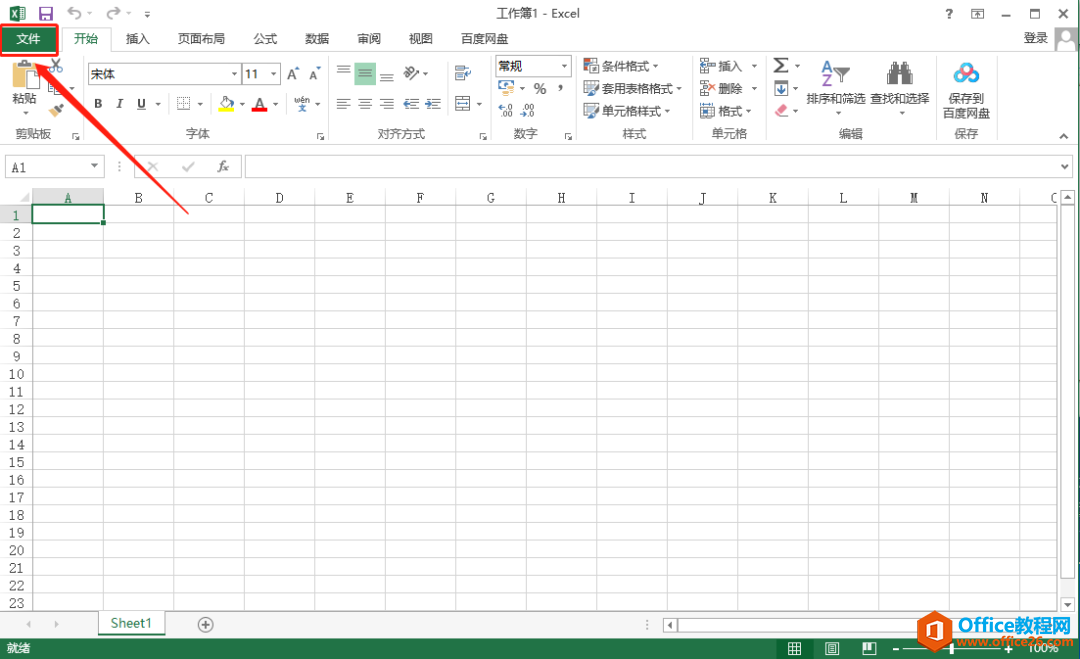Toggle align text left
This screenshot has width=1080, height=659.
[x=343, y=104]
